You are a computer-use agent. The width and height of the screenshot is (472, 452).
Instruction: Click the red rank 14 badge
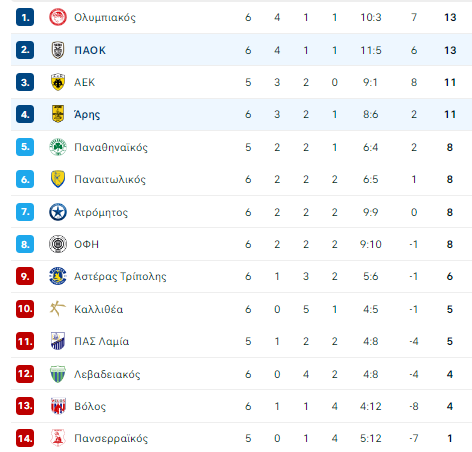tap(25, 438)
